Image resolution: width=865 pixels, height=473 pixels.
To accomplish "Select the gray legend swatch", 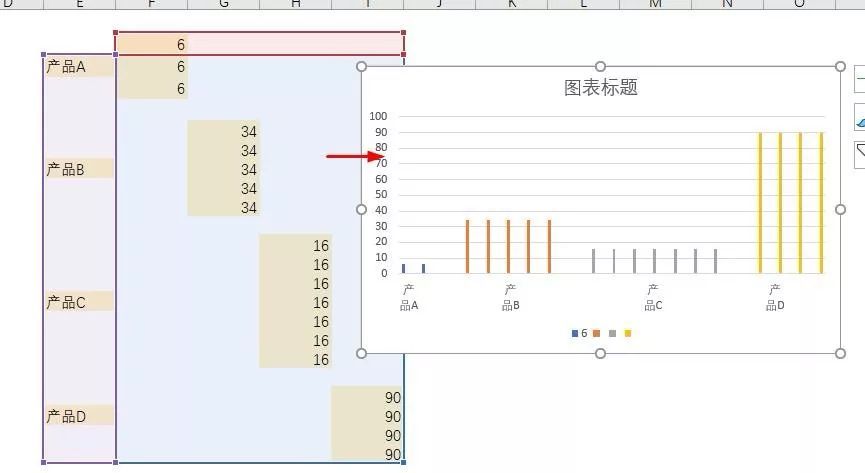I will click(x=612, y=333).
